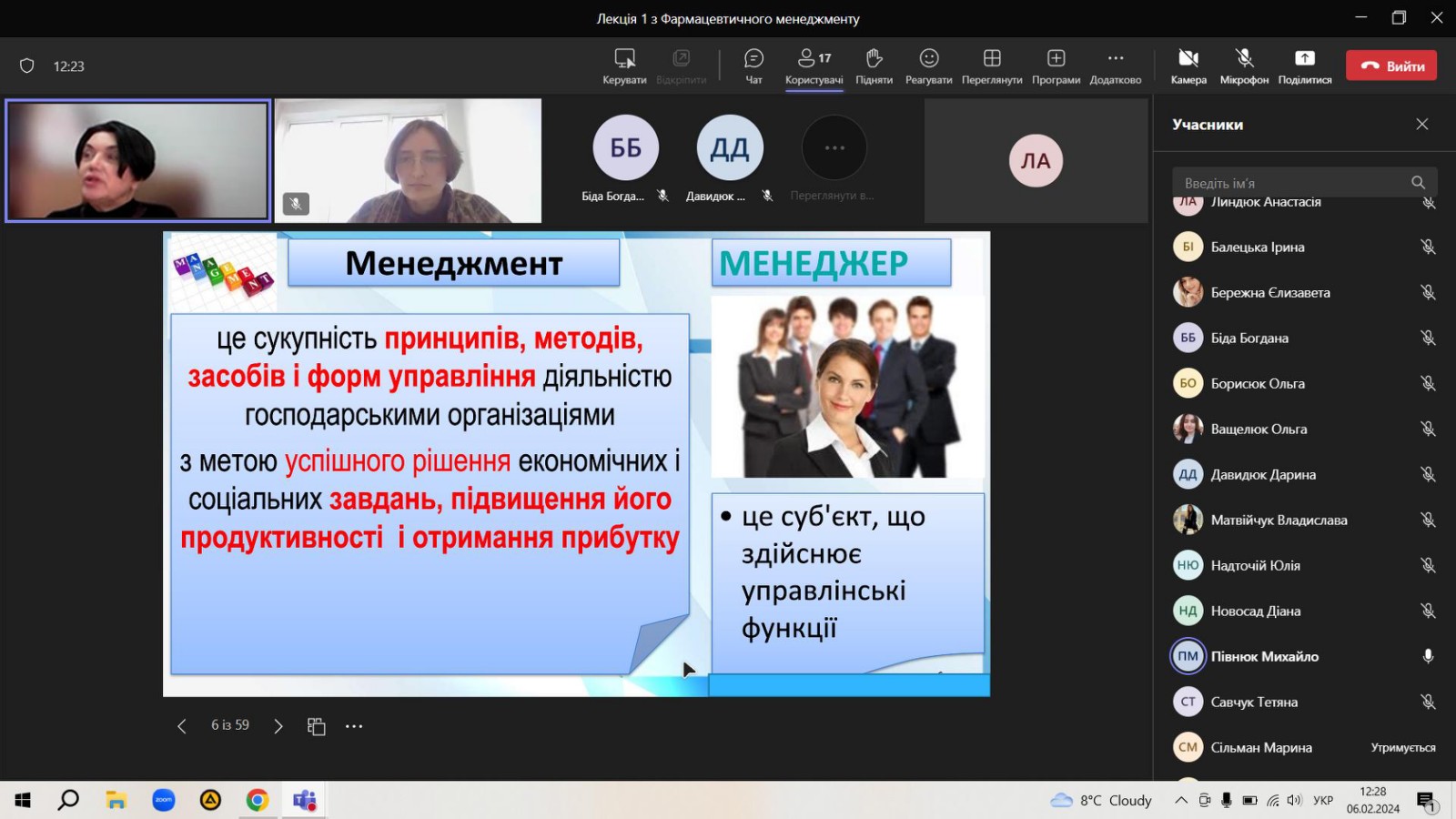Open slide more options ellipsis
Screen dimensions: 1456x819
[354, 726]
